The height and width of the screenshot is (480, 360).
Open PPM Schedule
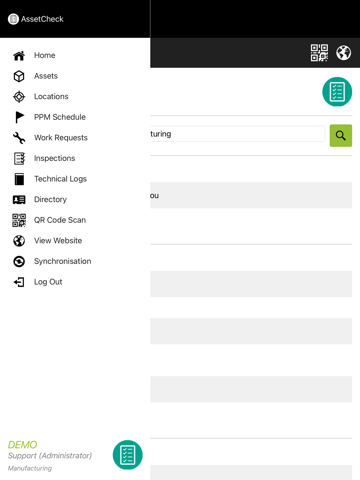[x=60, y=117]
